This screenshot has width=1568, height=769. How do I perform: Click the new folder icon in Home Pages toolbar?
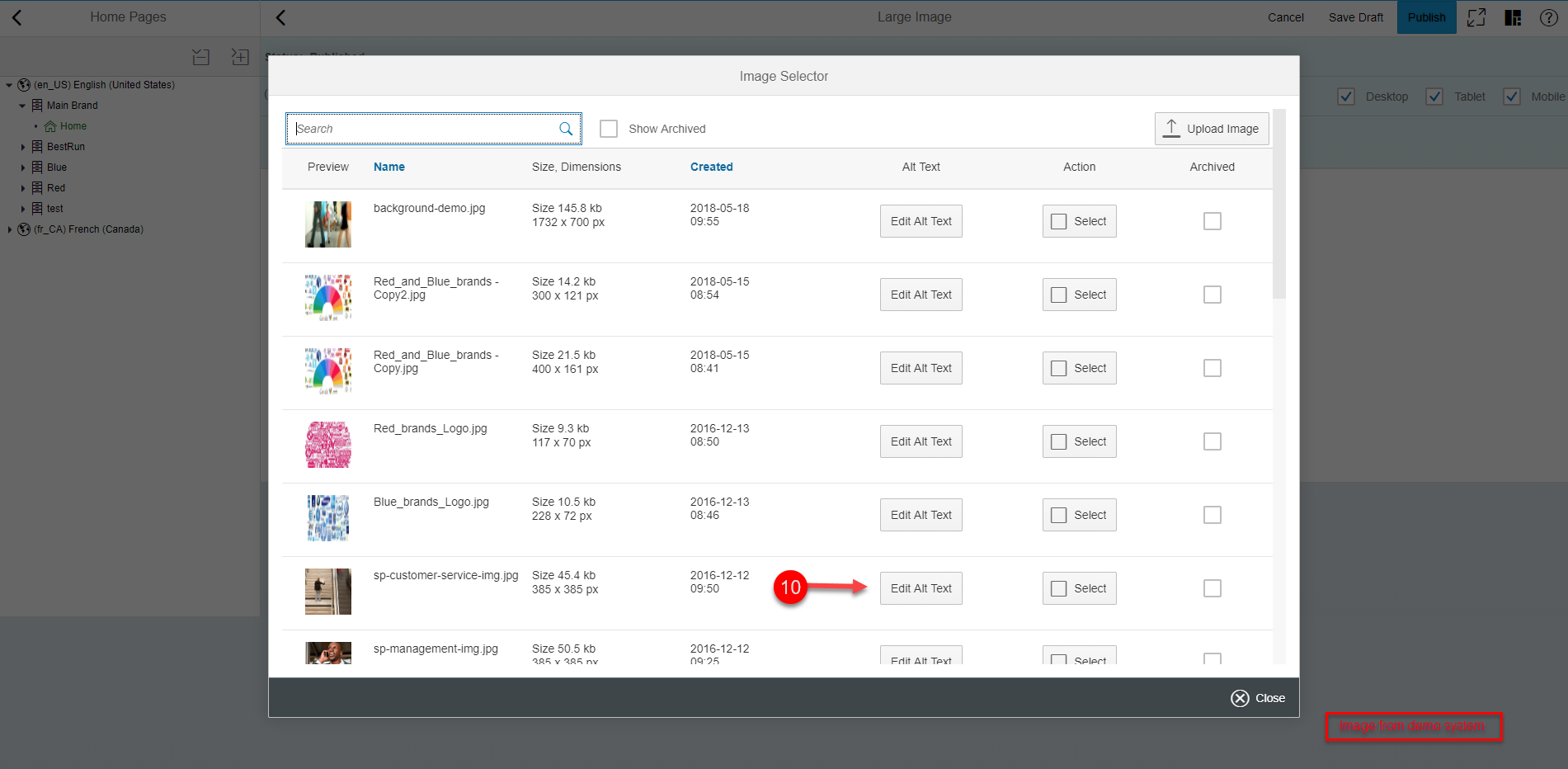[200, 57]
